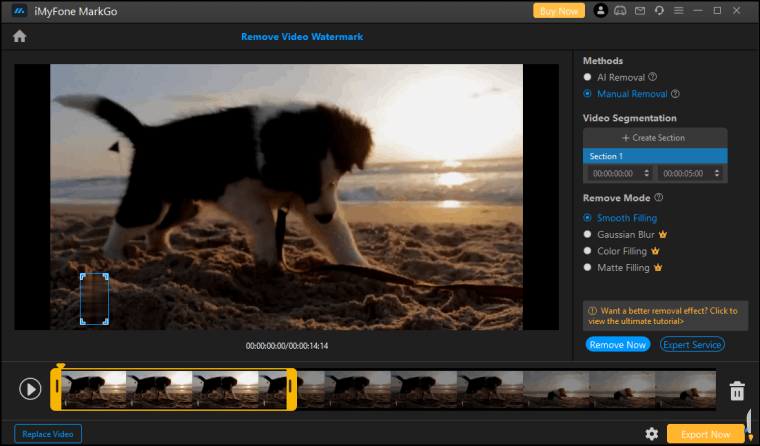Image resolution: width=760 pixels, height=446 pixels.
Task: Adjust the section end time stepper
Action: [x=718, y=173]
